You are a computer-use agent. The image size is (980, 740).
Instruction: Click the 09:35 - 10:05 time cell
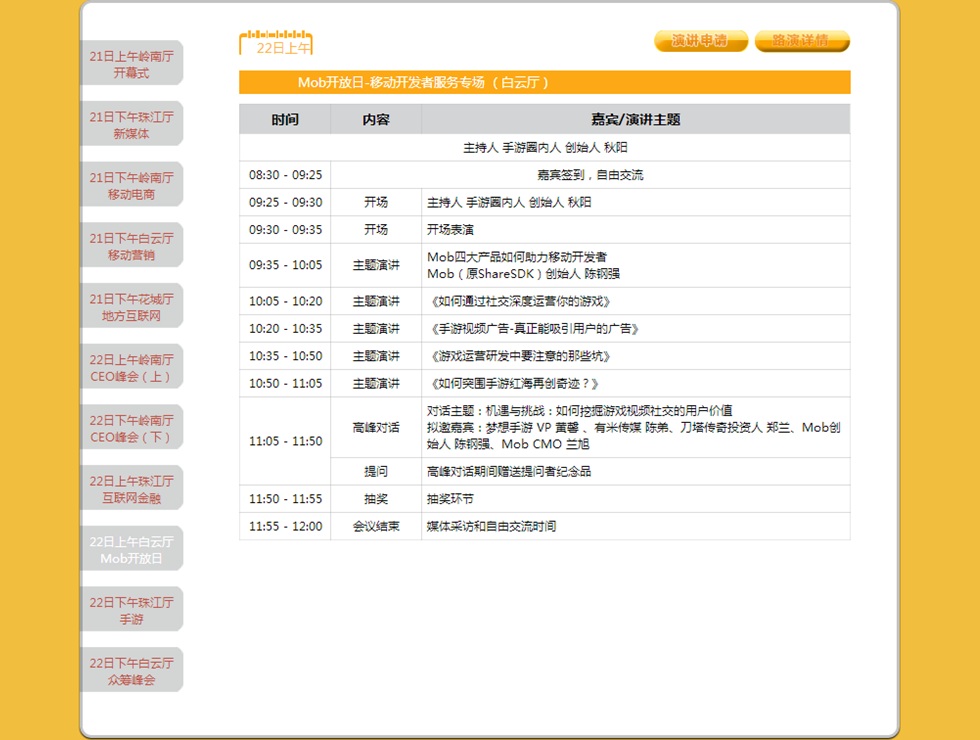(x=285, y=266)
